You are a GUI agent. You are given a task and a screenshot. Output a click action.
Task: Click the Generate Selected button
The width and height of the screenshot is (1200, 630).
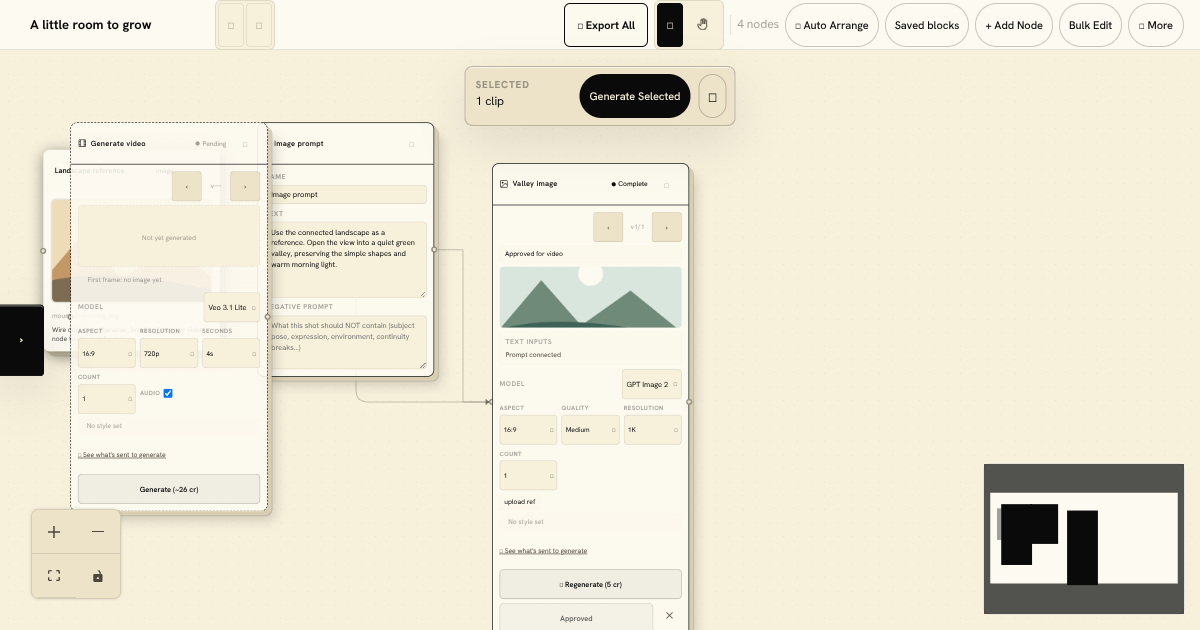(x=635, y=96)
